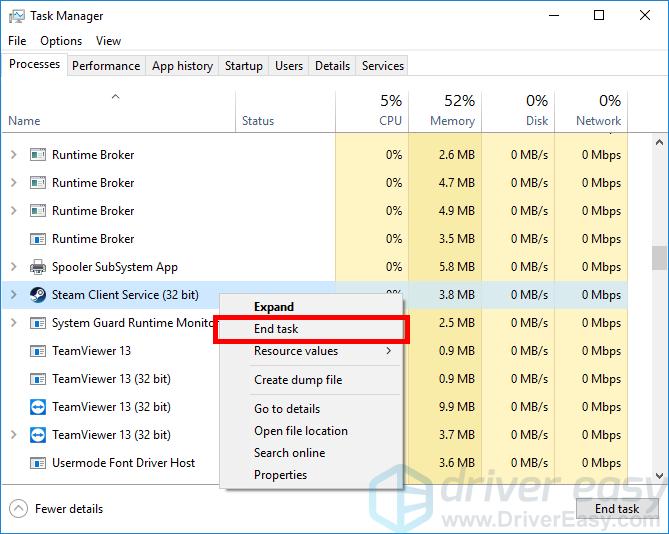Viewport: 669px width, 534px height.
Task: Click the TeamViewer 13 process icon
Action: [x=38, y=351]
